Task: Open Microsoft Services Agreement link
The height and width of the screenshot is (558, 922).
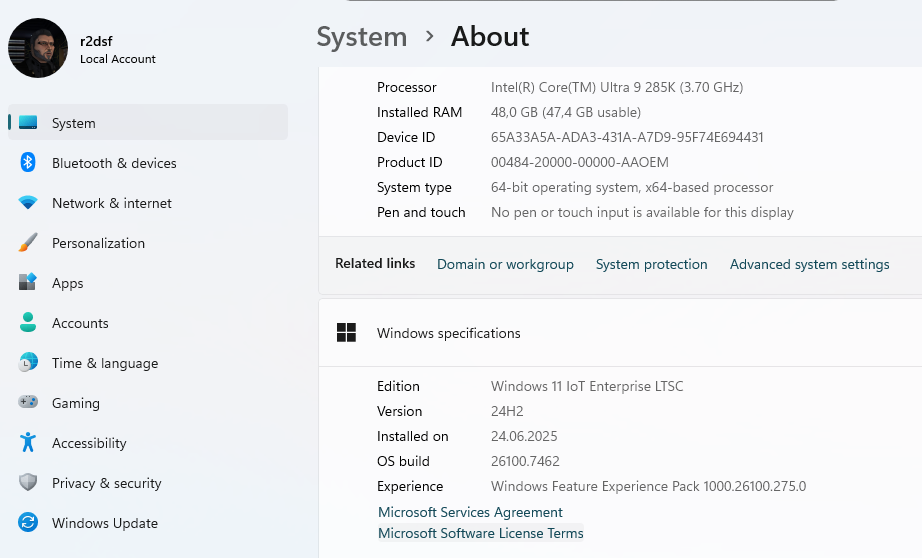Action: 470,512
